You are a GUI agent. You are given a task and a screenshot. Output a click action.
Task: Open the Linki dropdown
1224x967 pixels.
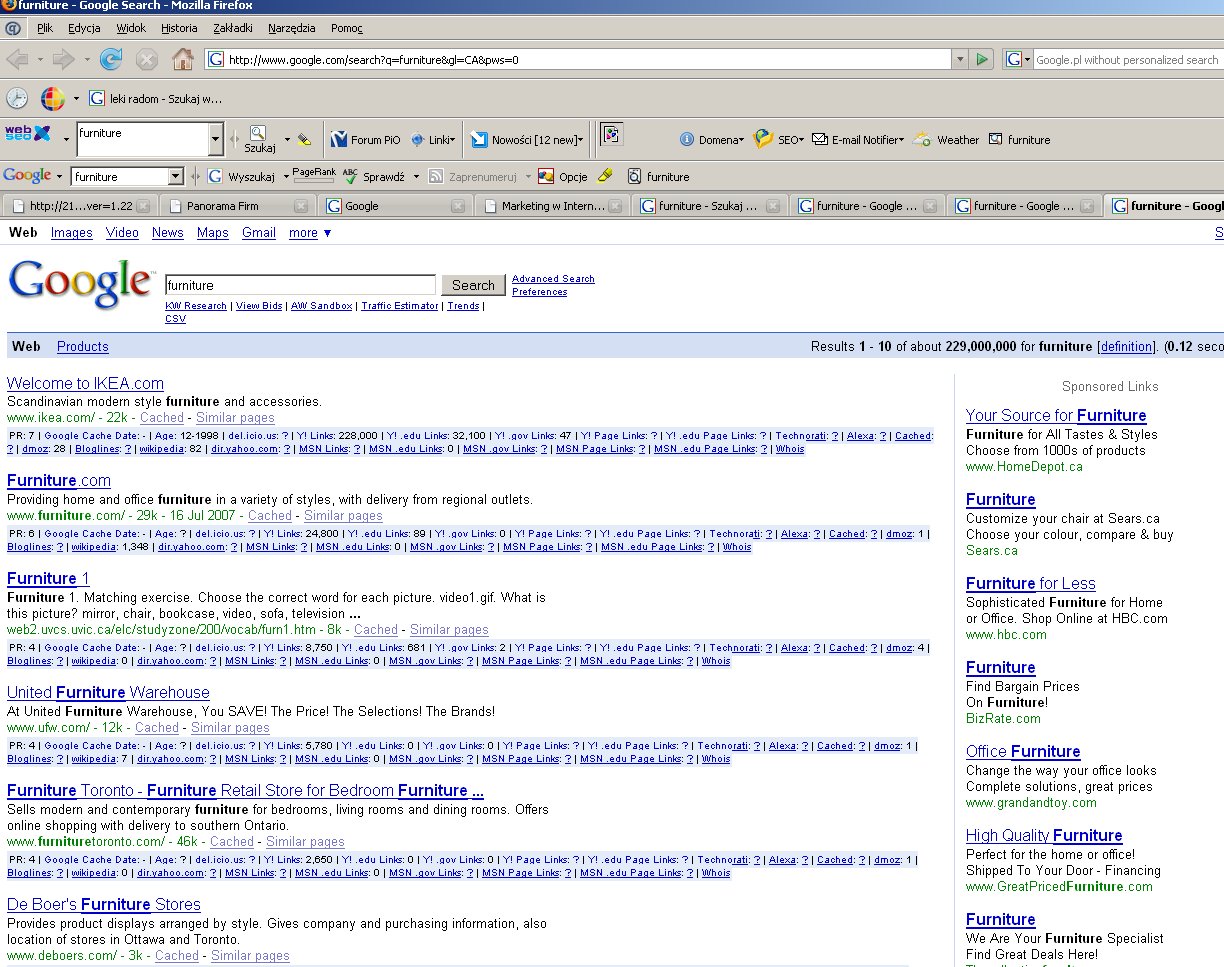point(432,140)
